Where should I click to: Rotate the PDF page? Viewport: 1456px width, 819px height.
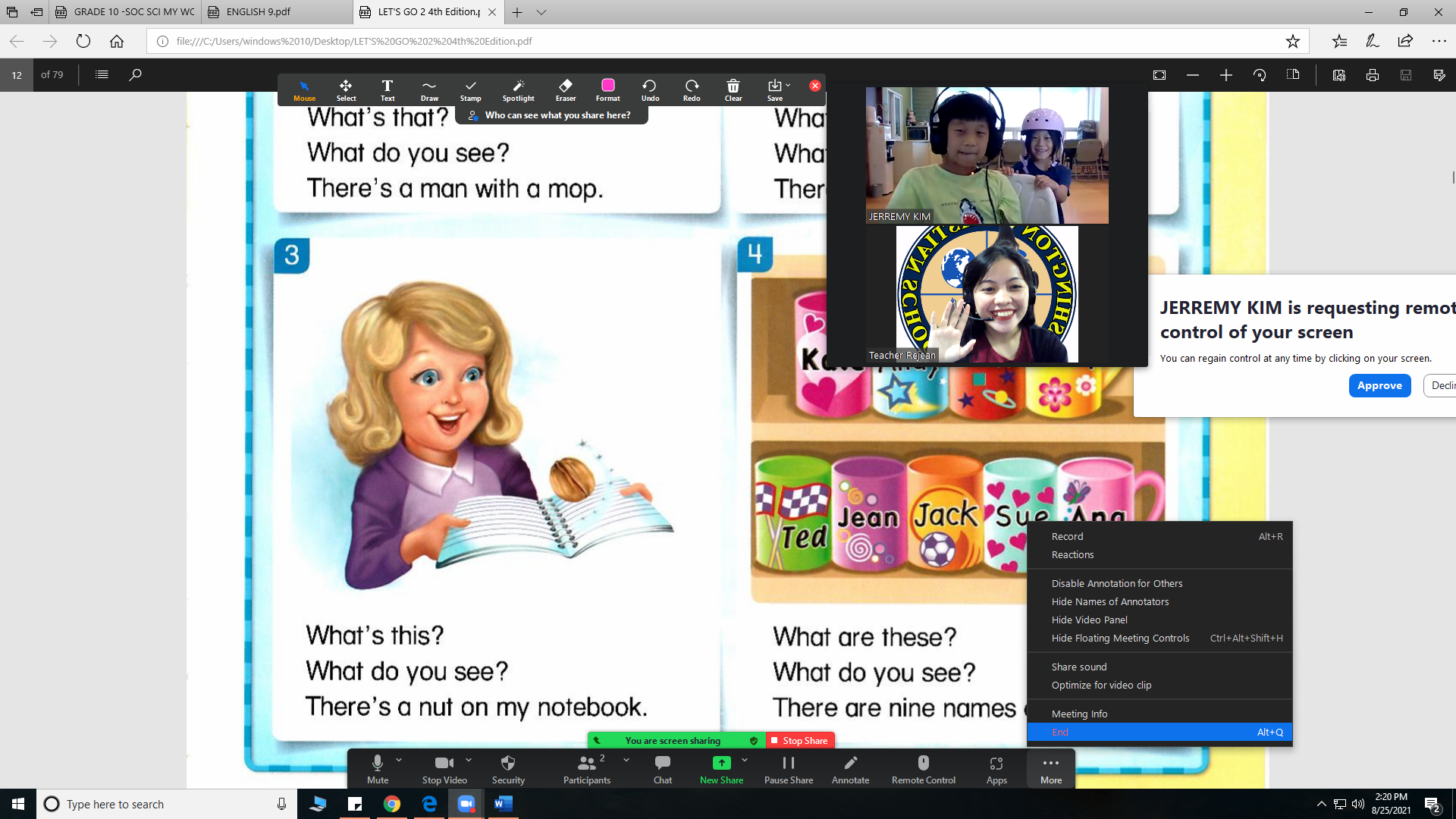pos(1260,74)
